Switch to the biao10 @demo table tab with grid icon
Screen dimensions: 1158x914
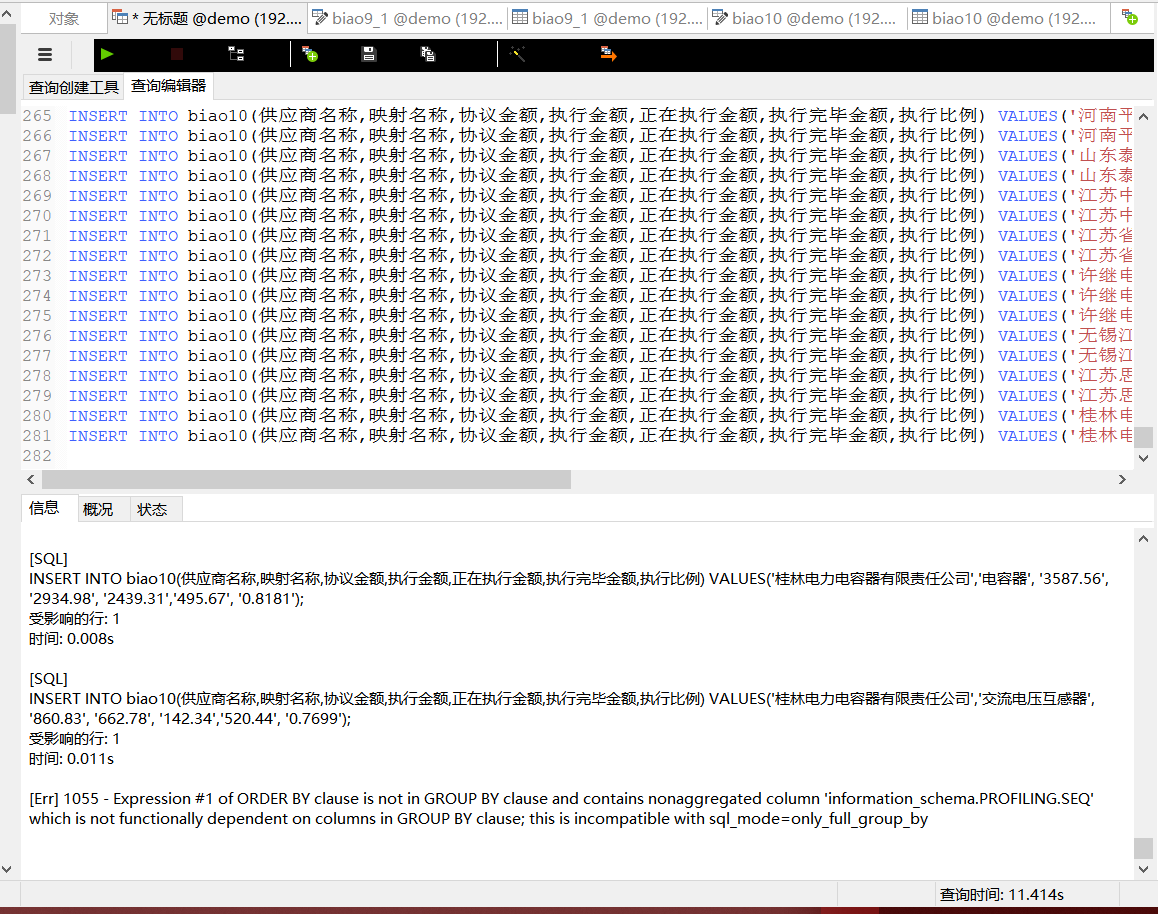[1007, 18]
